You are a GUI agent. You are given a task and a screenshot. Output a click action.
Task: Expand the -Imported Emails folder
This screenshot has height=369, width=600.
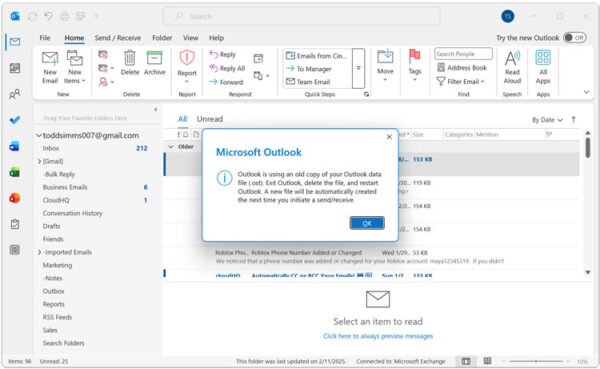39,252
